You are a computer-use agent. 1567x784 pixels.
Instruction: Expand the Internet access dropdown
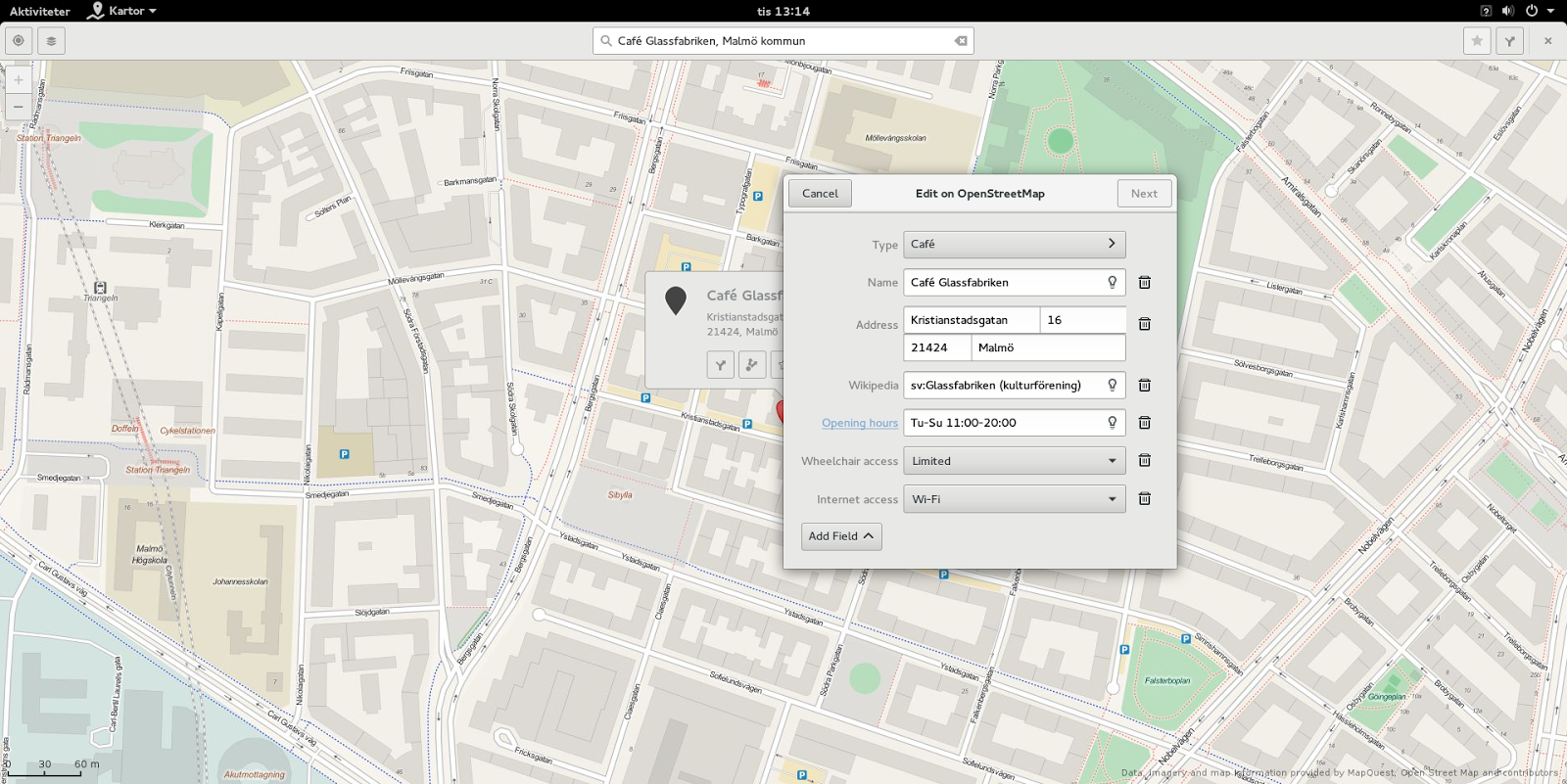[1015, 499]
